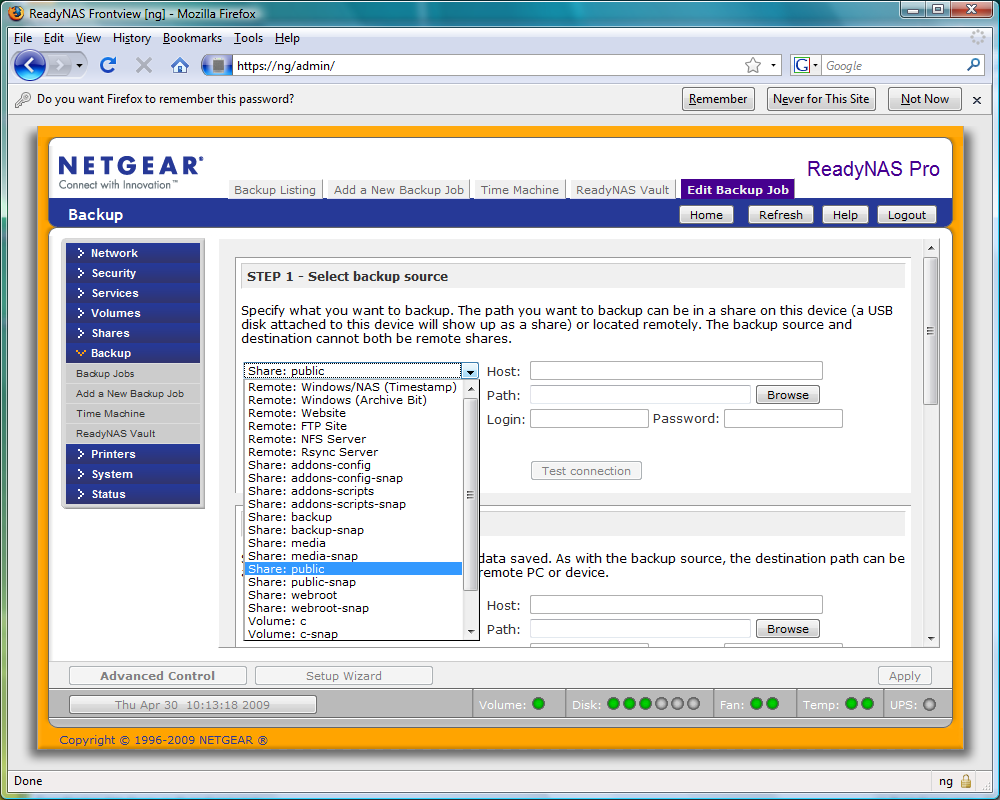
Task: Collapse the Backup sidebar section
Action: point(133,353)
